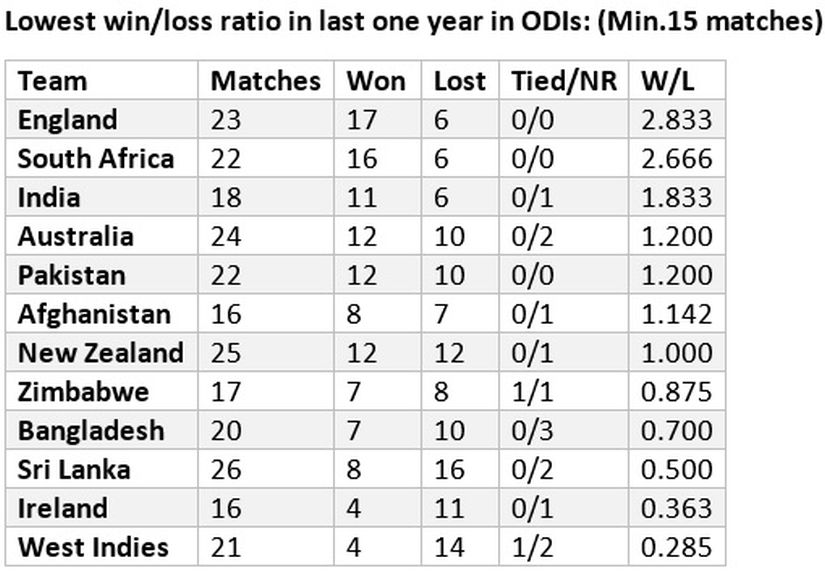Select the Australia team cell

(x=75, y=236)
